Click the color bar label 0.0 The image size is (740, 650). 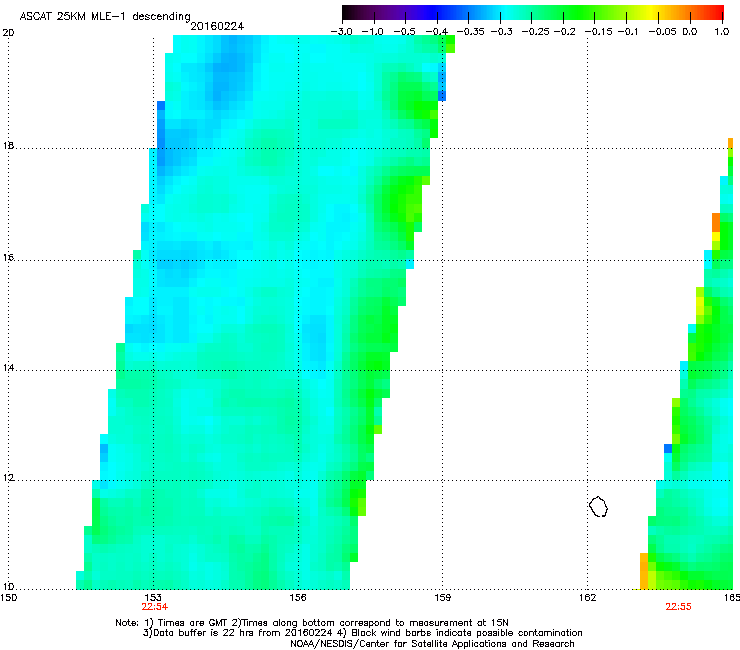690,32
